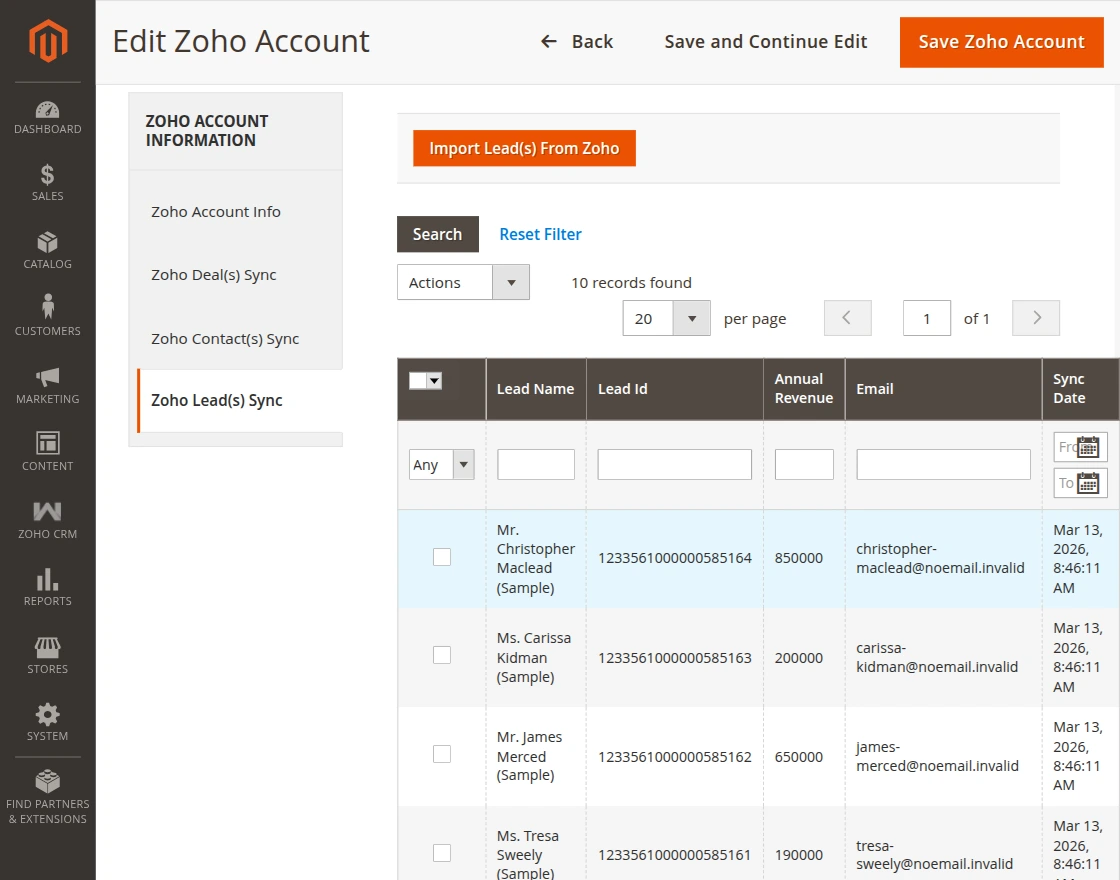Open the 'Any' filter dropdown
The image size is (1120, 880).
441,465
